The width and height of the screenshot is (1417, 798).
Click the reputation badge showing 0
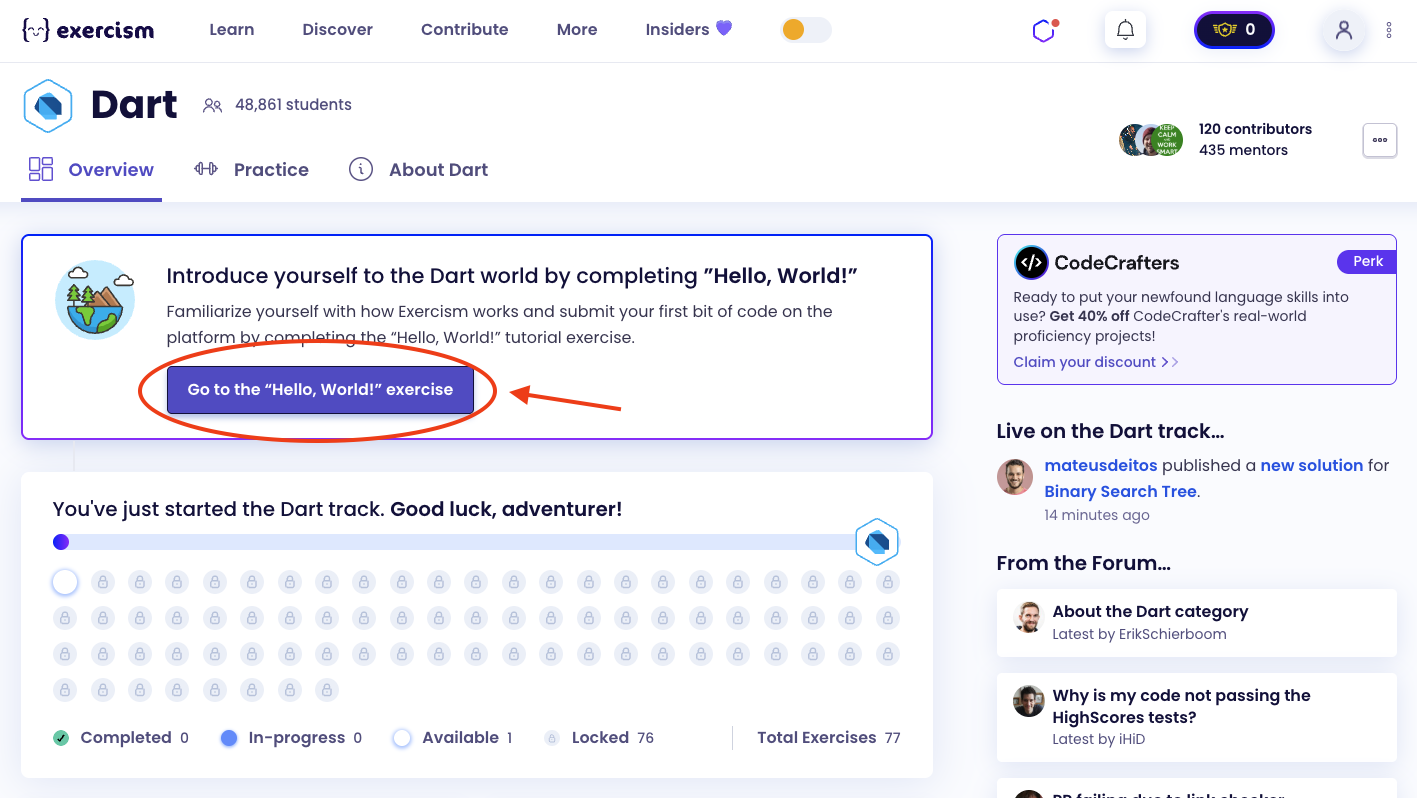(x=1234, y=30)
